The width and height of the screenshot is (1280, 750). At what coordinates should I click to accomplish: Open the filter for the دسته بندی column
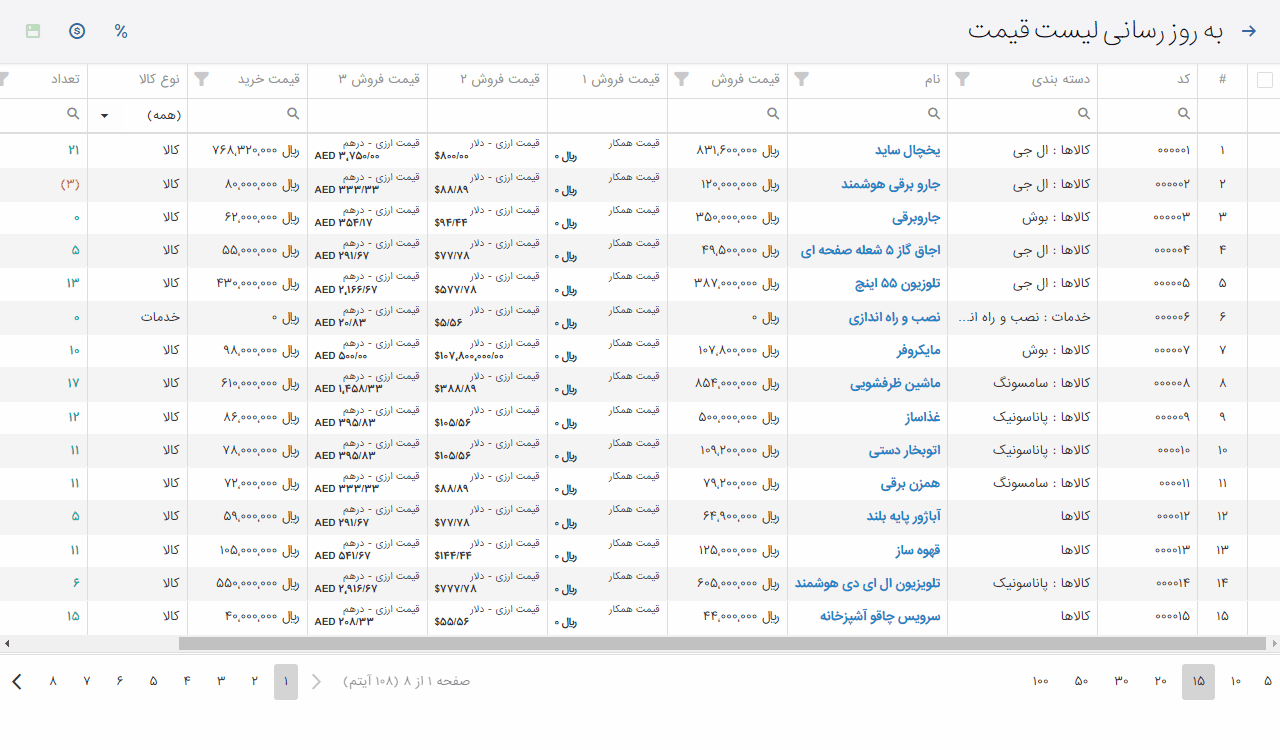962,80
